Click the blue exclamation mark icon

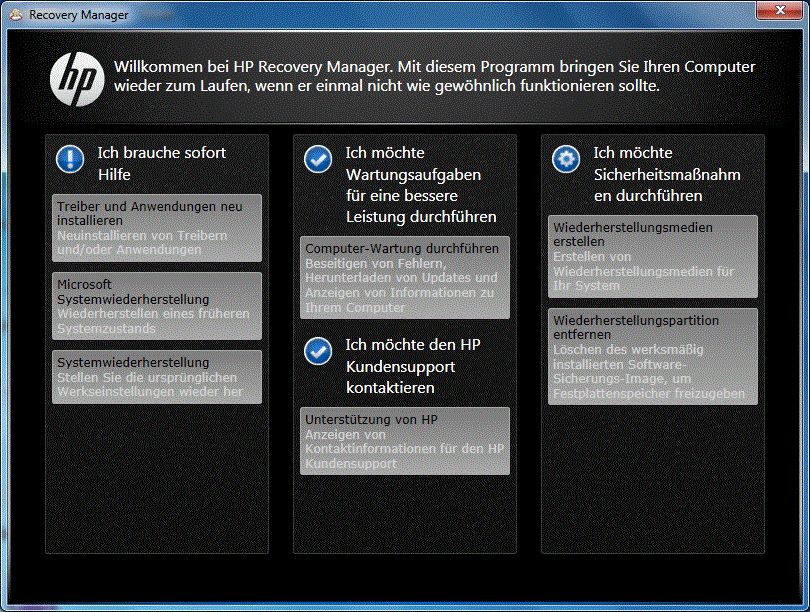coord(70,159)
